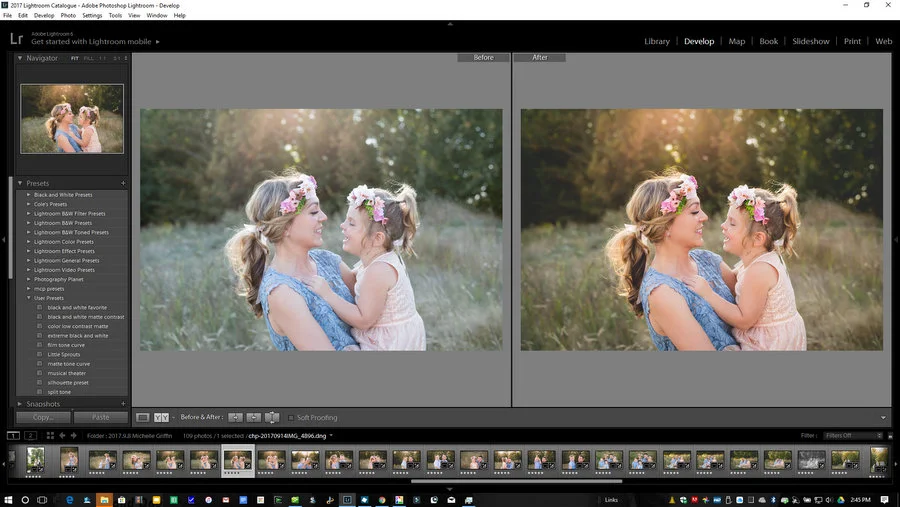Set Navigator zoom to FILL
The image size is (900, 507).
pyautogui.click(x=88, y=58)
